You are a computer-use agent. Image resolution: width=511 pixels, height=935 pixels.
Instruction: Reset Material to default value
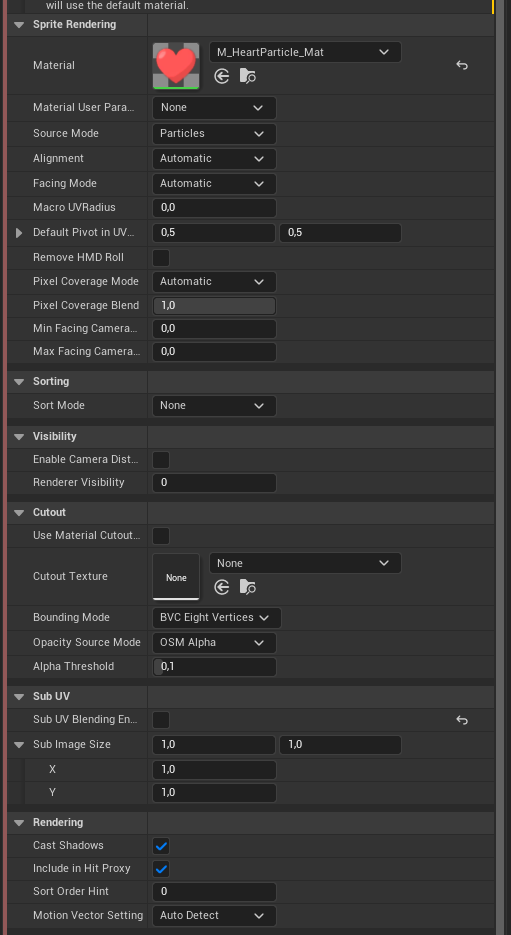coord(462,65)
